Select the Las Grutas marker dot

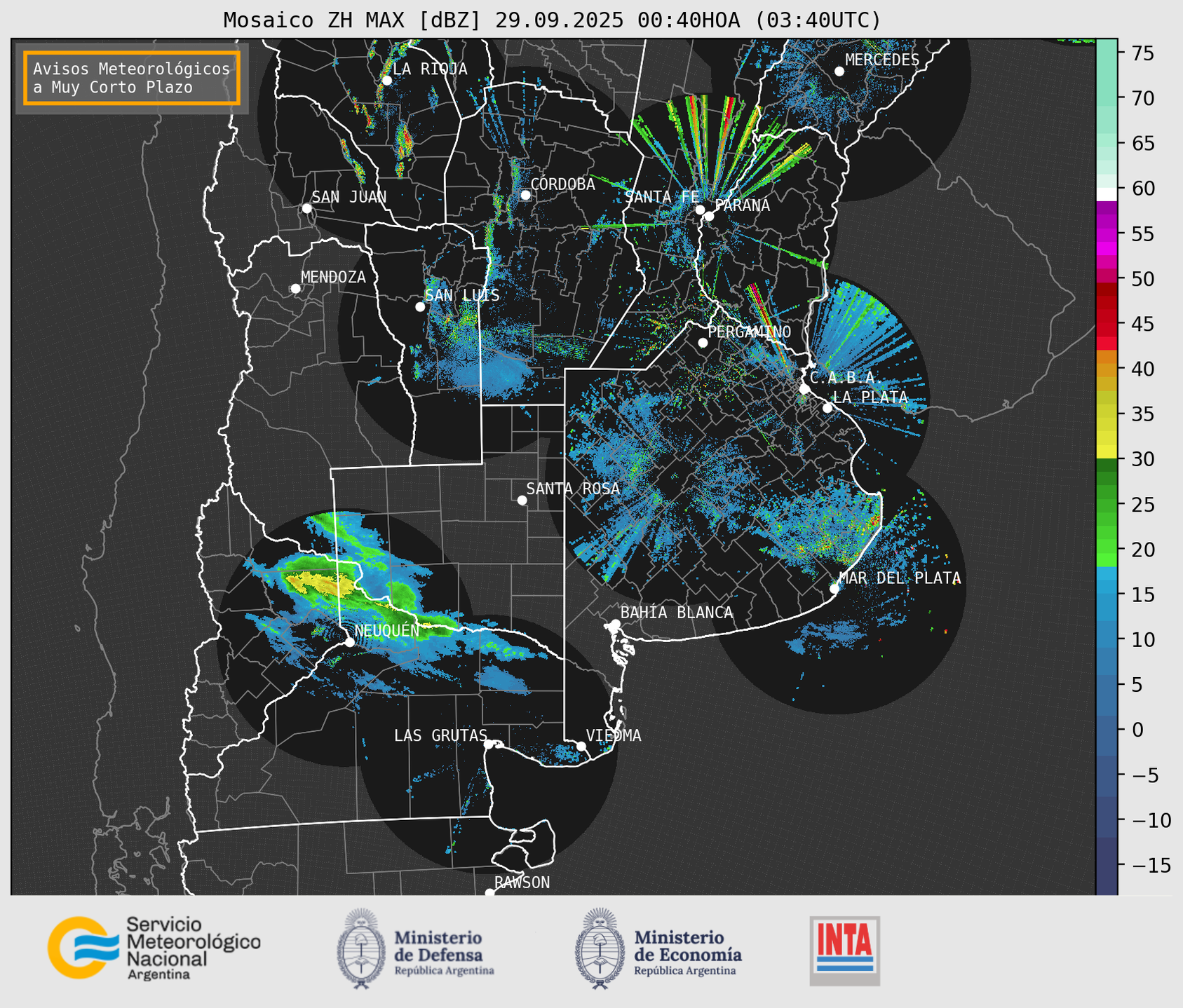489,744
